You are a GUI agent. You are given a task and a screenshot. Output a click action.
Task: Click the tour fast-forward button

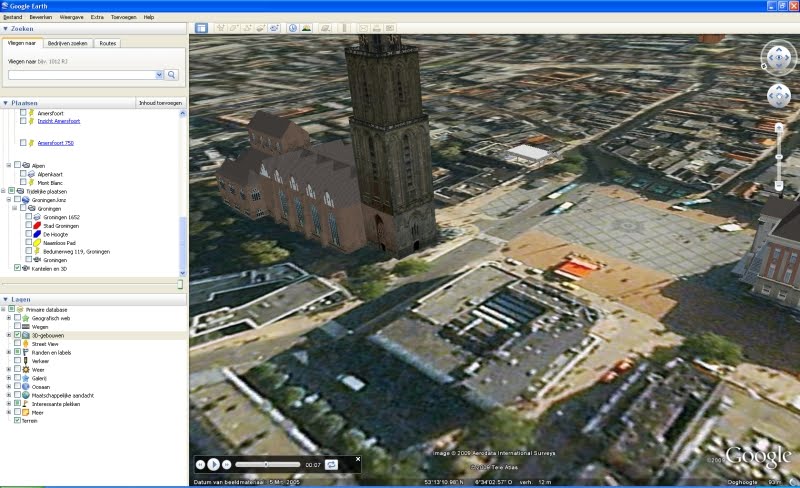pos(227,465)
